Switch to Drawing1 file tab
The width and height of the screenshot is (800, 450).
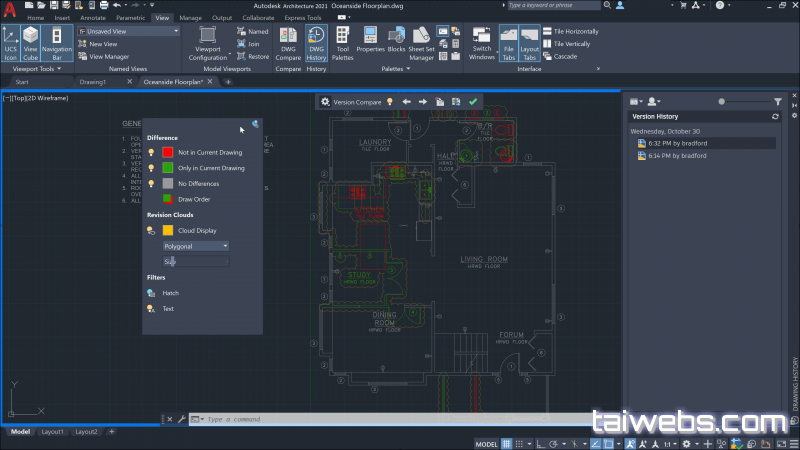[93, 82]
